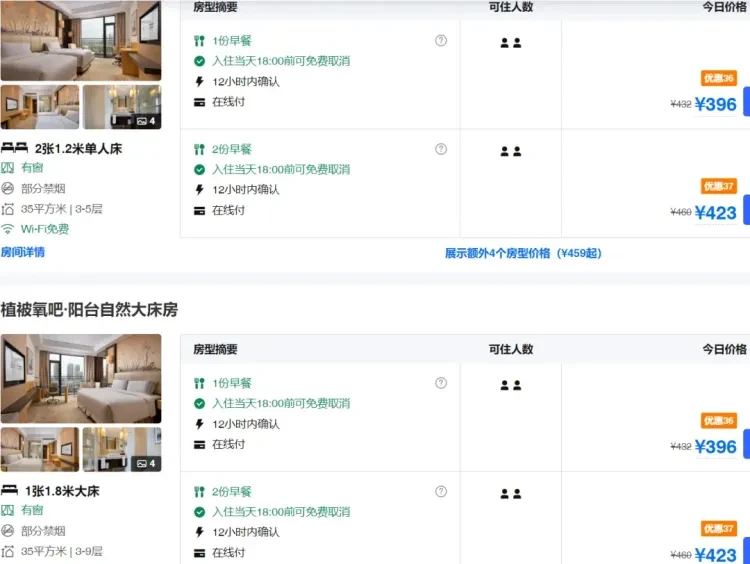
Task: Click free cancellation policy in twin-bed 1份早餐 rate
Action: pyautogui.click(x=280, y=61)
